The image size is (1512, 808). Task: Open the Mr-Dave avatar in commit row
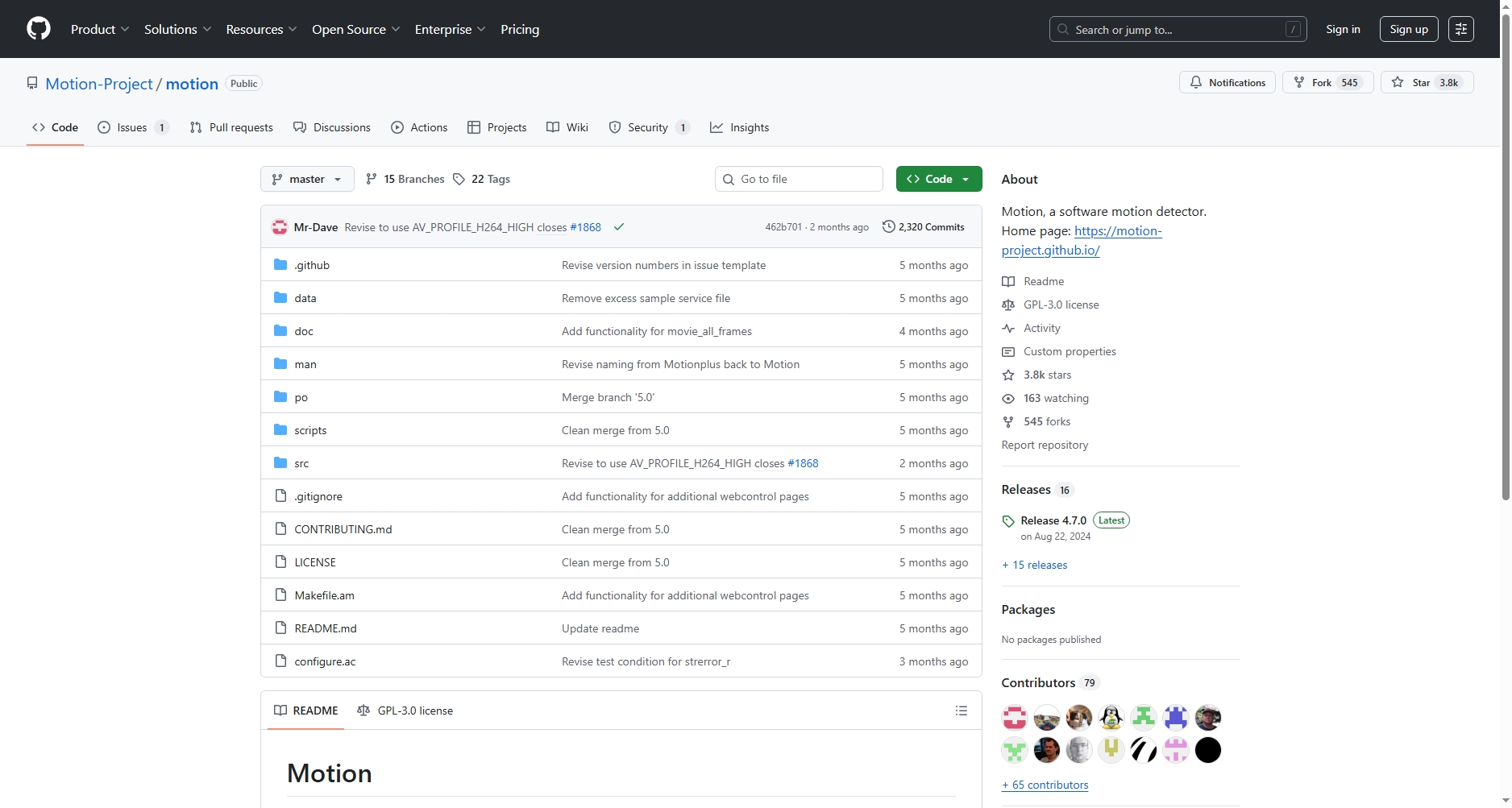tap(280, 227)
